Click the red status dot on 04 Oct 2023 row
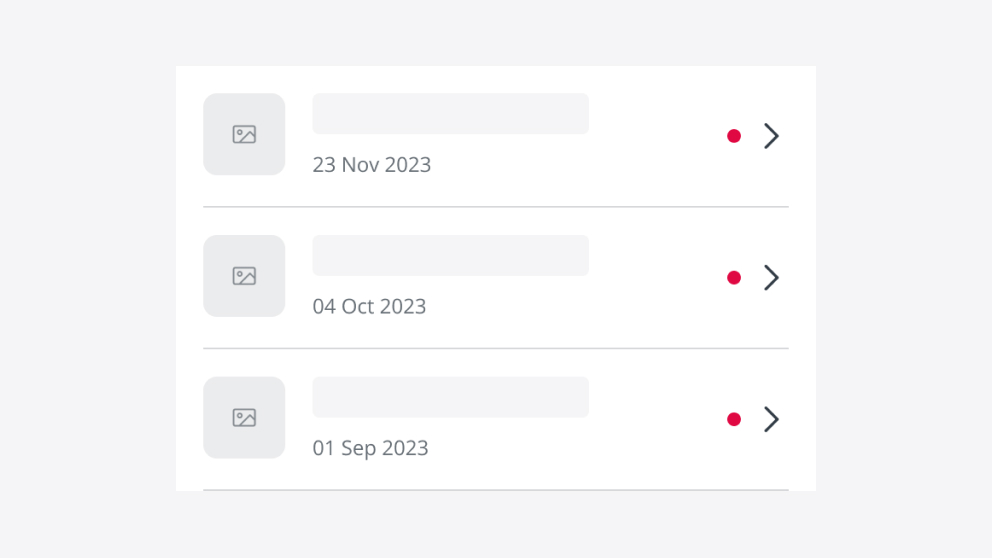 [734, 278]
